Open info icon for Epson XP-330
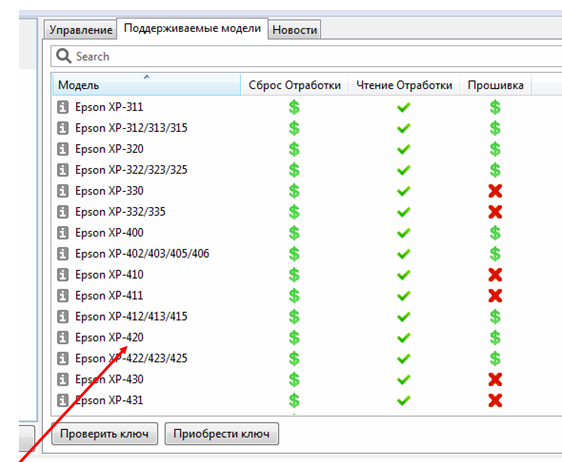This screenshot has height=462, width=562. click(x=63, y=191)
